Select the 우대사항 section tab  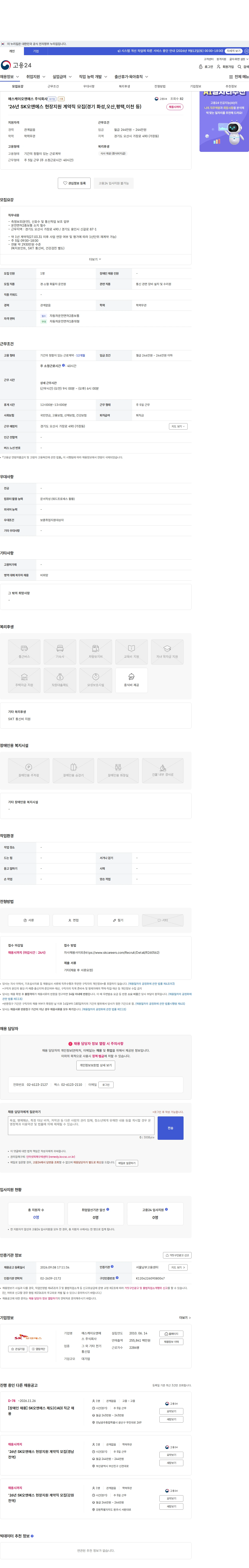[x=89, y=87]
